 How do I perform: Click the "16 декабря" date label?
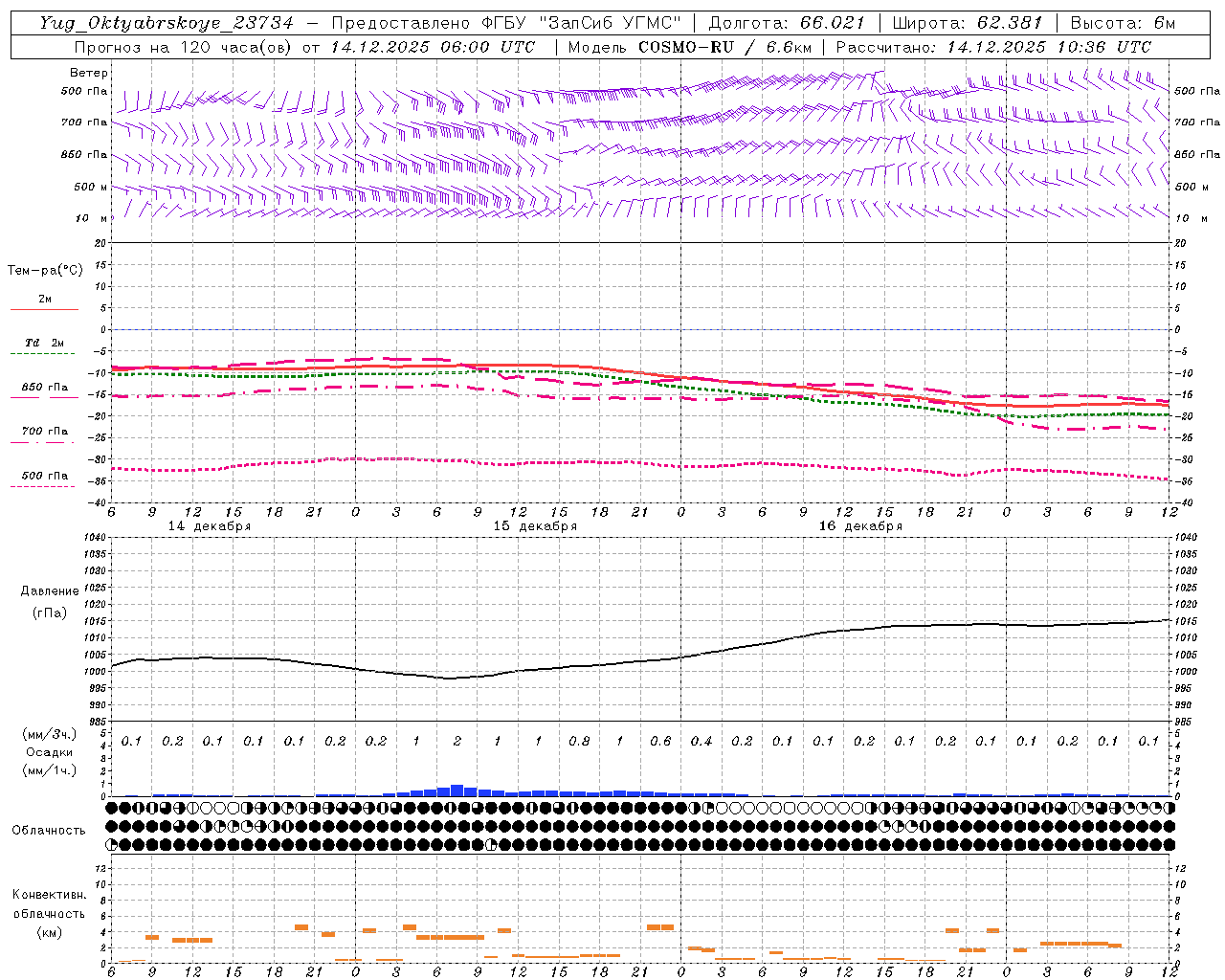pyautogui.click(x=860, y=526)
